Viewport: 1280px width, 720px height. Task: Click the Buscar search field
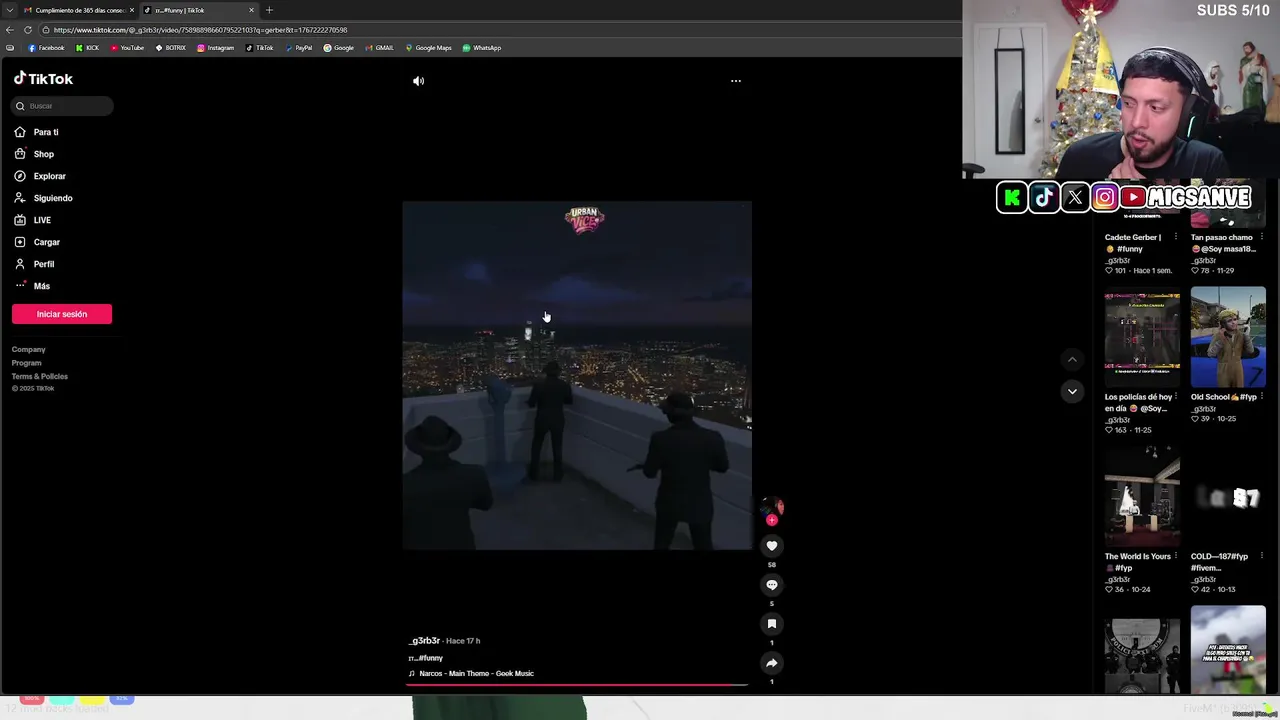pyautogui.click(x=62, y=106)
